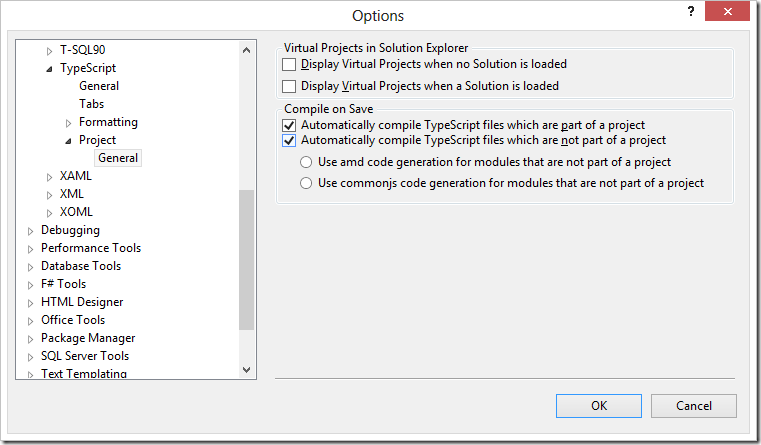Click the Help question mark icon
Screen dimensions: 761x445
[x=690, y=11]
